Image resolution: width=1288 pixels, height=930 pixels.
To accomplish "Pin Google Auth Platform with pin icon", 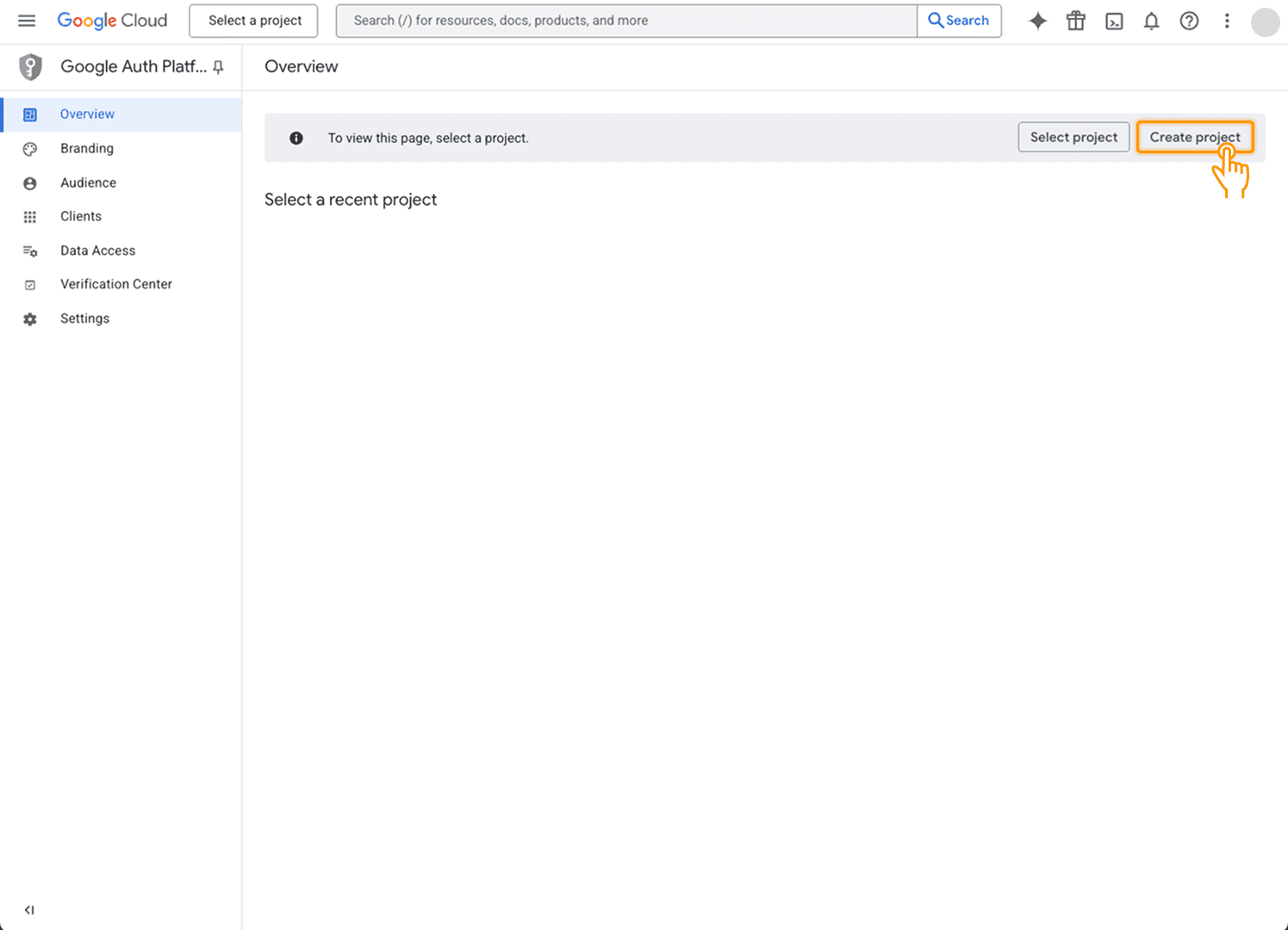I will coord(219,67).
